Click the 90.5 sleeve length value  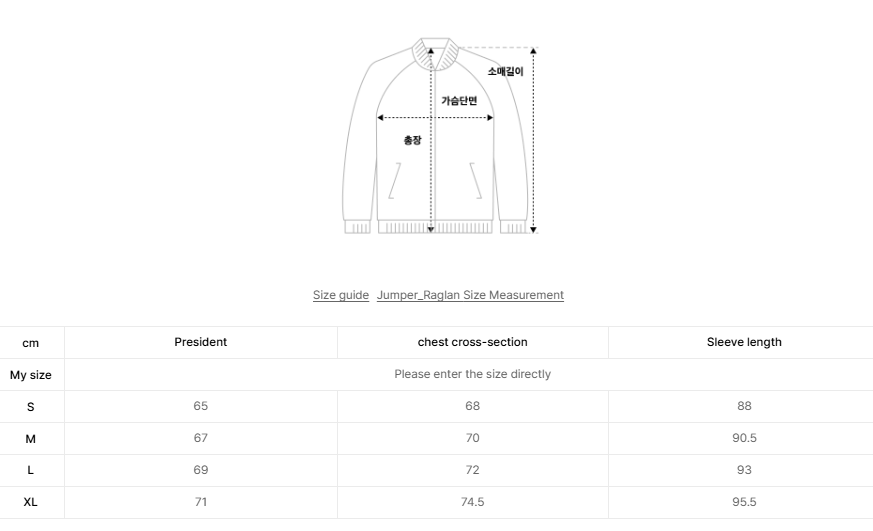click(x=744, y=438)
